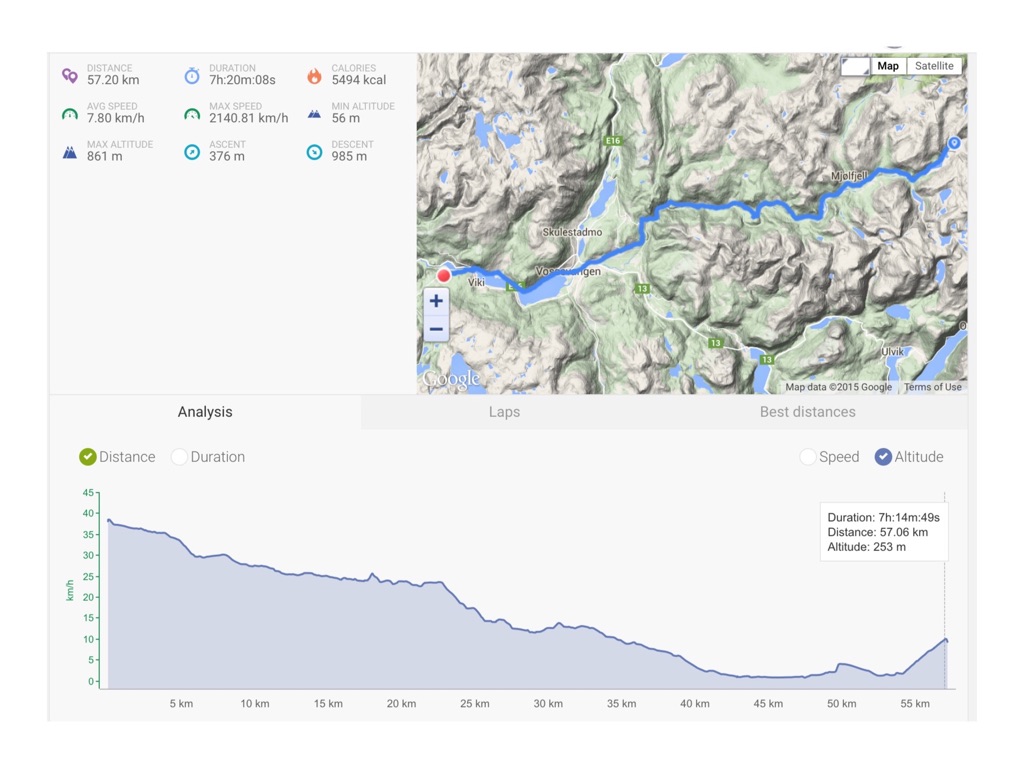Click the red route end marker on map
The image size is (1024, 768).
pyautogui.click(x=444, y=275)
